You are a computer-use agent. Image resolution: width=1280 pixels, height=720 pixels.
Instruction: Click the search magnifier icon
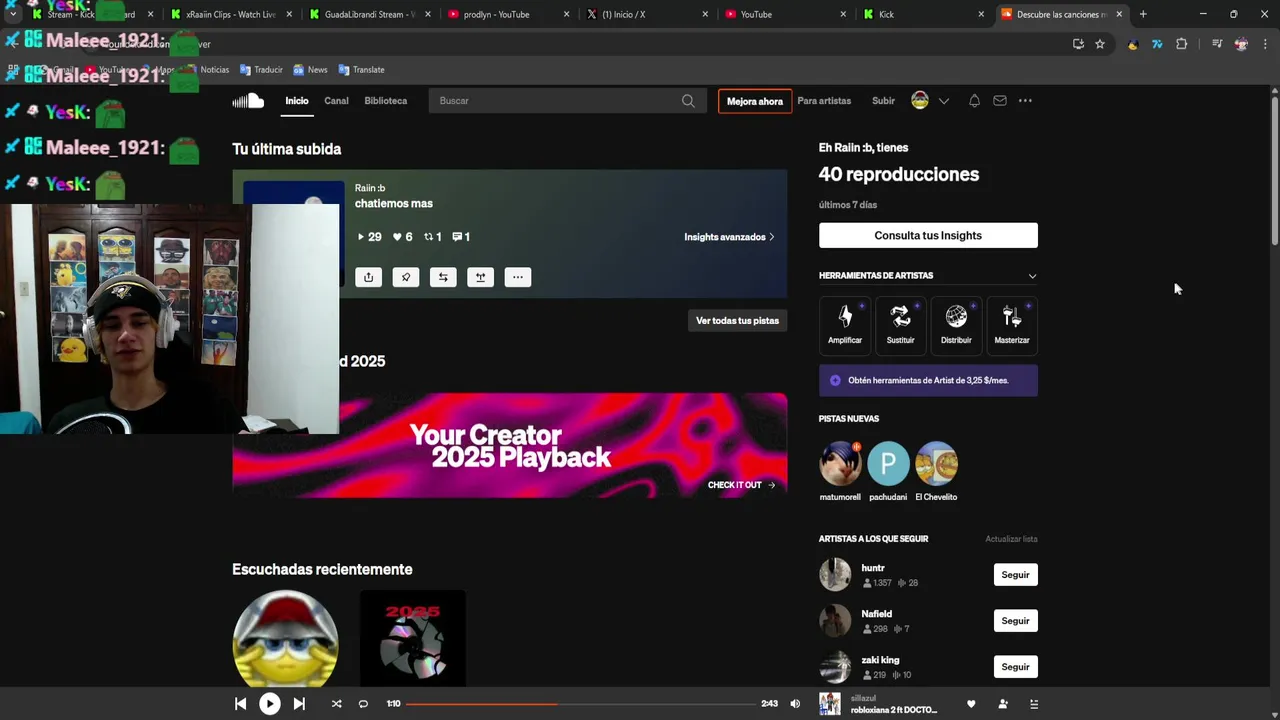coord(688,101)
